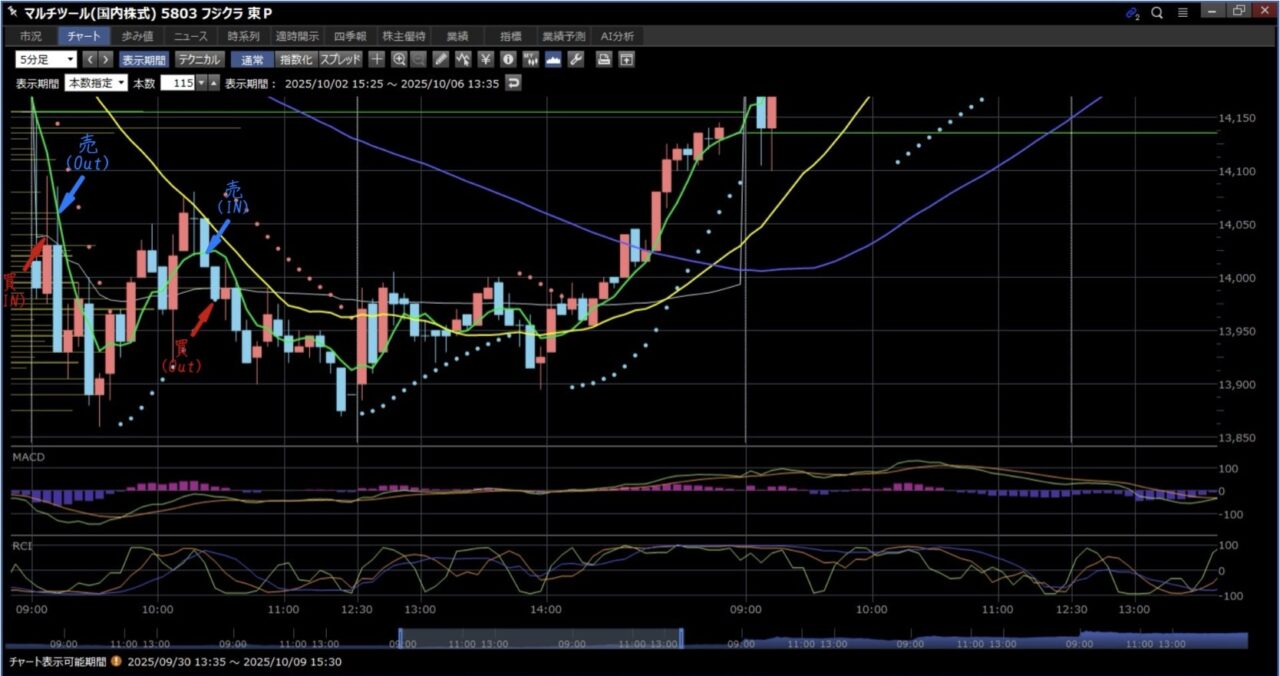The image size is (1280, 676).
Task: Click the crosshair cursor icon
Action: [x=377, y=59]
